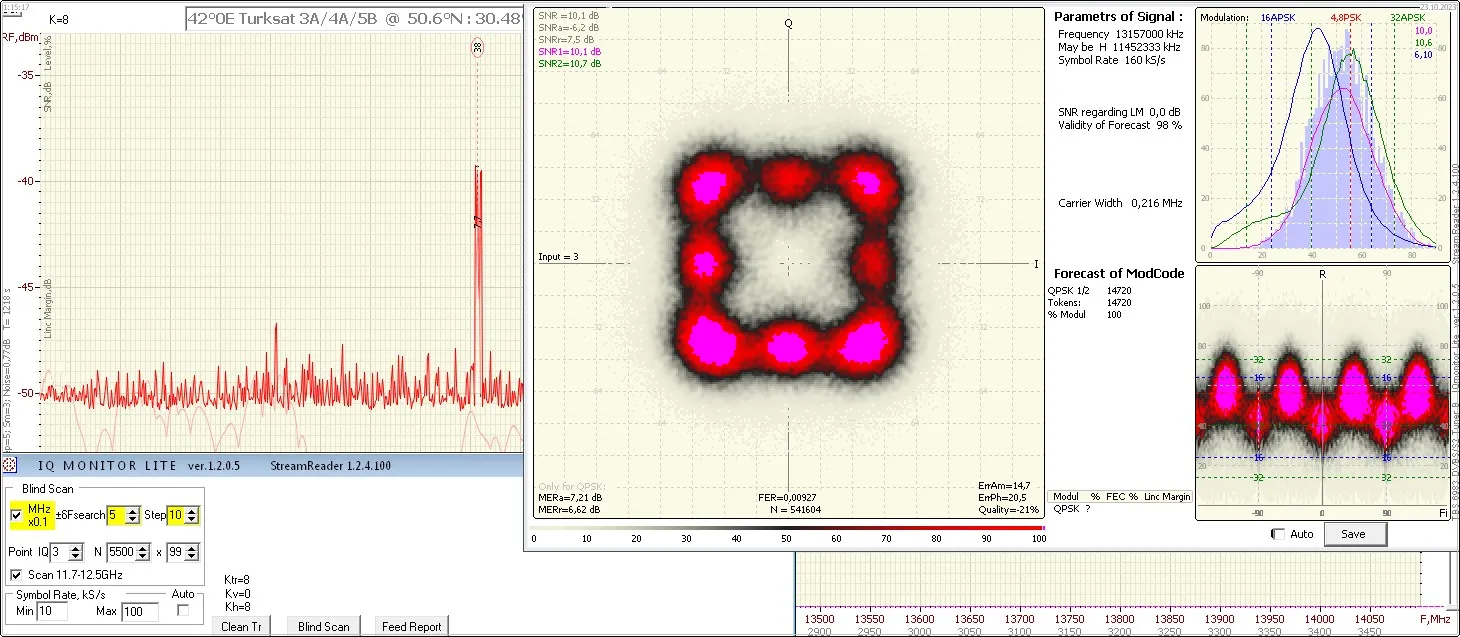Open the Feed Report
This screenshot has height=637, width=1460.
pos(411,627)
